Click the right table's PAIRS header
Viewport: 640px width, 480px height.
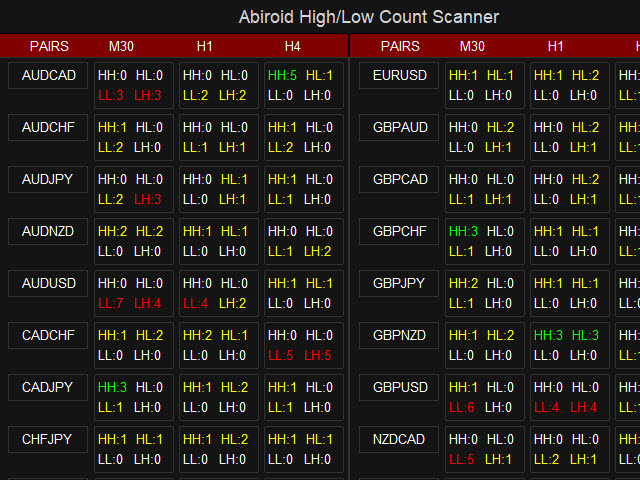[400, 46]
